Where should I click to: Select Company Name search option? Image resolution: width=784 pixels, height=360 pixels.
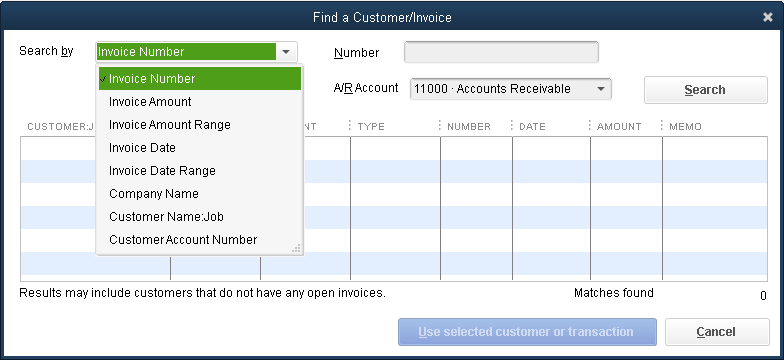pyautogui.click(x=200, y=194)
